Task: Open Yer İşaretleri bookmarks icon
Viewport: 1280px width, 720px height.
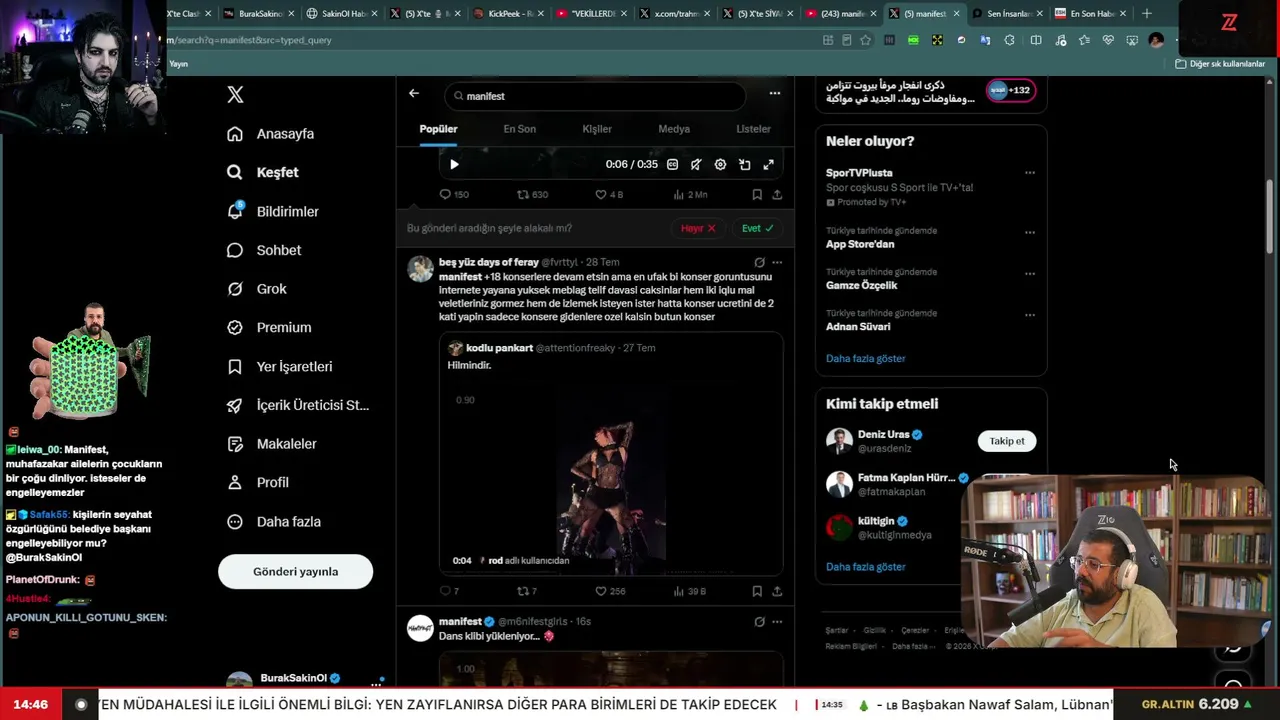Action: (235, 367)
